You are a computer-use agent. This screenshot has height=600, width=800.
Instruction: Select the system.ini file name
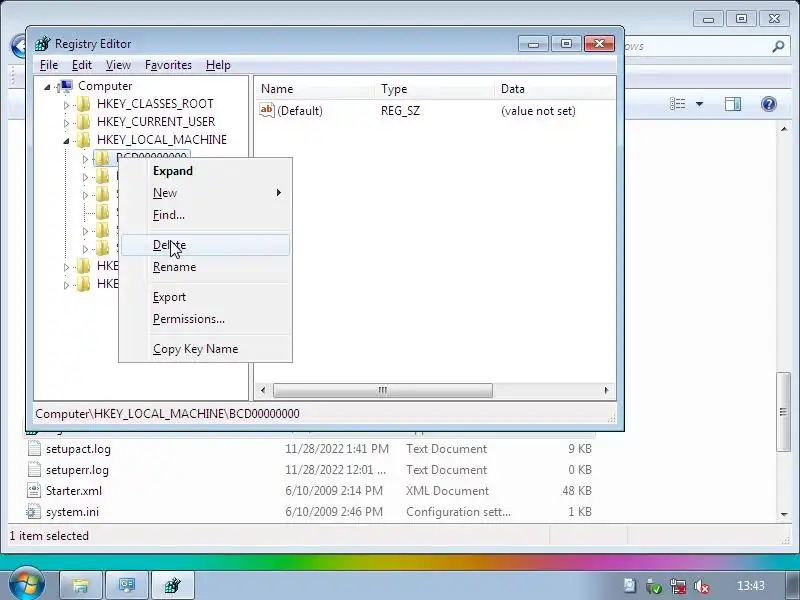coord(72,512)
